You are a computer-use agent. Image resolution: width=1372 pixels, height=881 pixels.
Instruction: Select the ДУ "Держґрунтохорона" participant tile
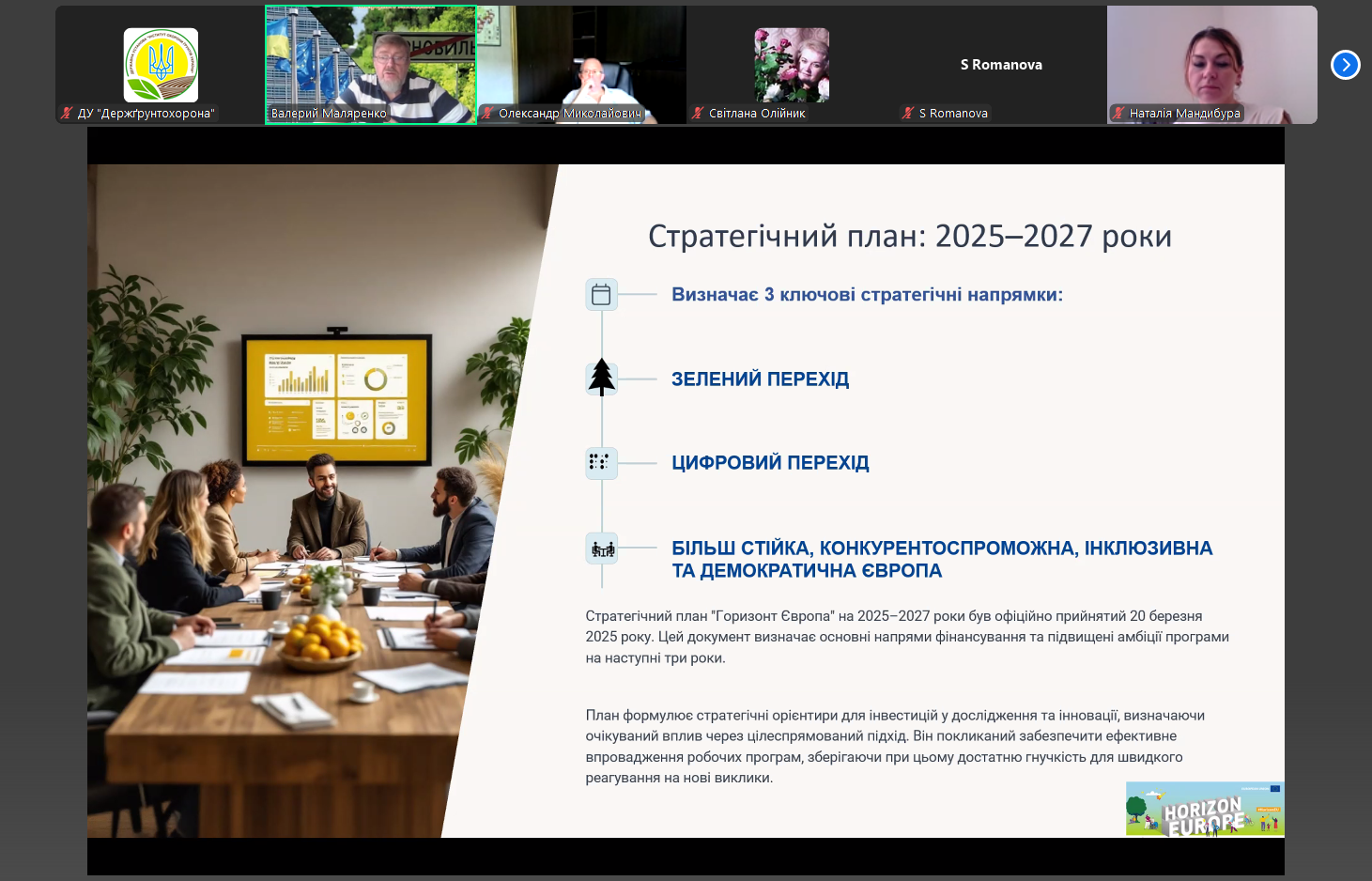point(161,65)
